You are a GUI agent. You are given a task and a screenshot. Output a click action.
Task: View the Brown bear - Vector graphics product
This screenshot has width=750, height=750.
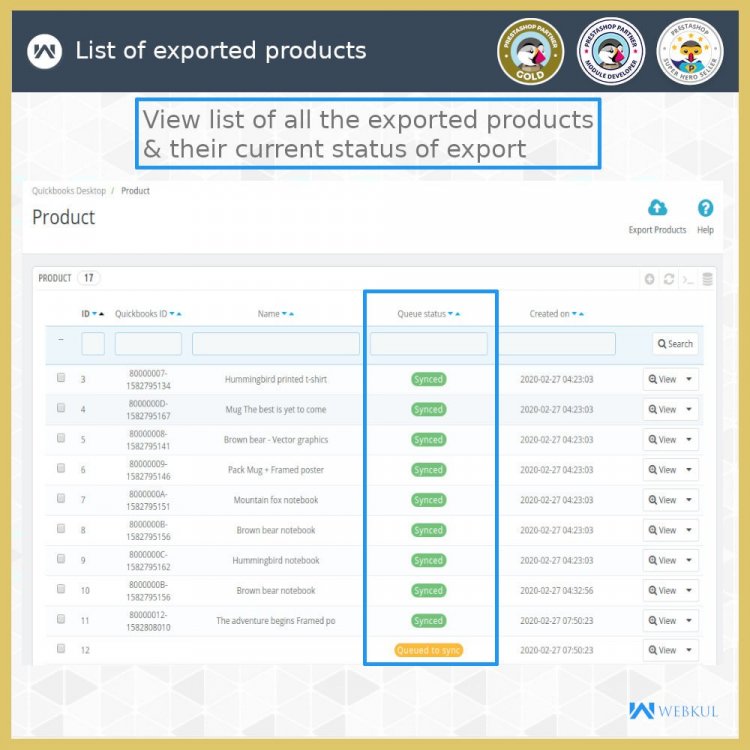tap(662, 440)
